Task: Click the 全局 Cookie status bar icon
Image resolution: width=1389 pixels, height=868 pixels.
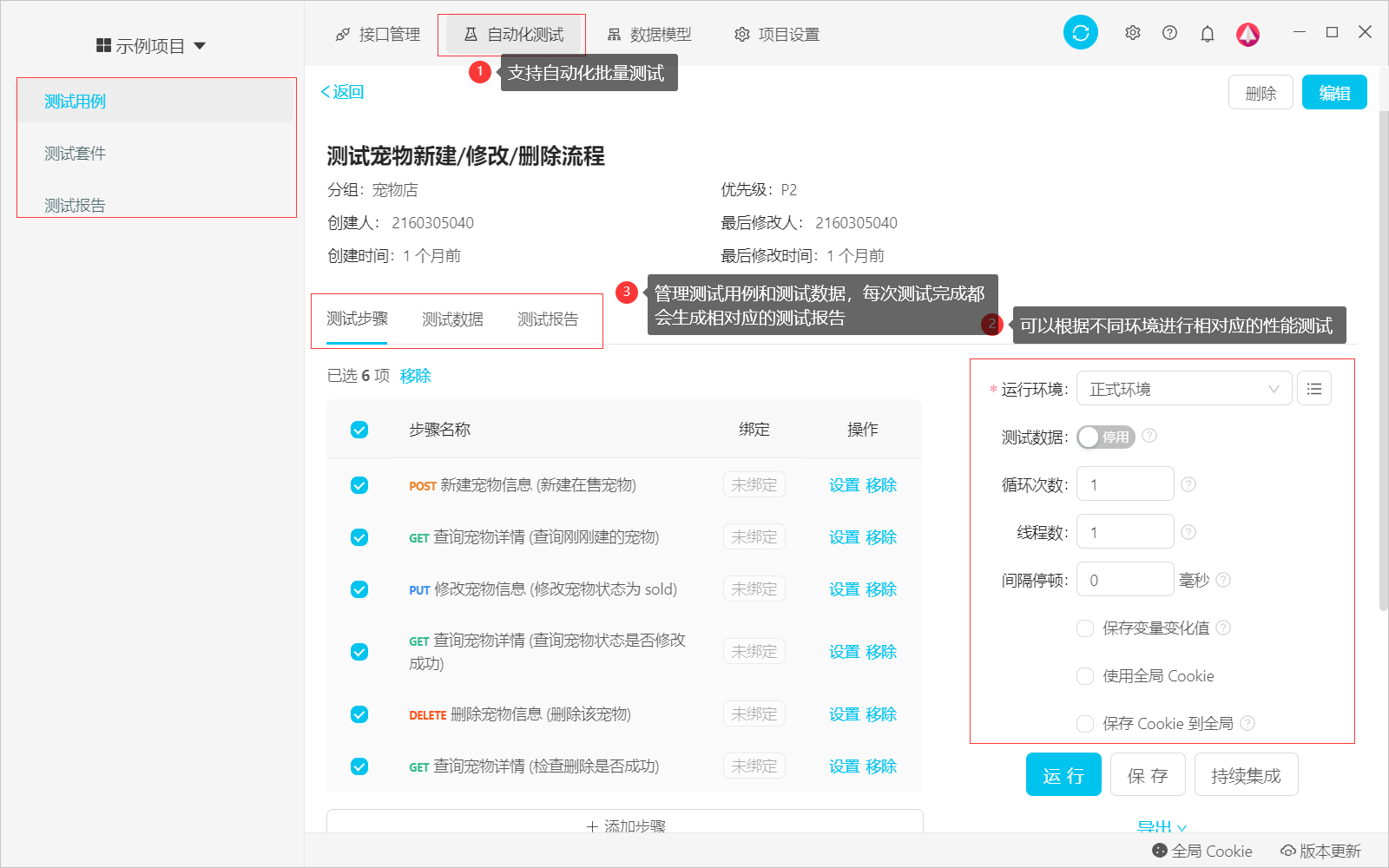Action: 1160,851
